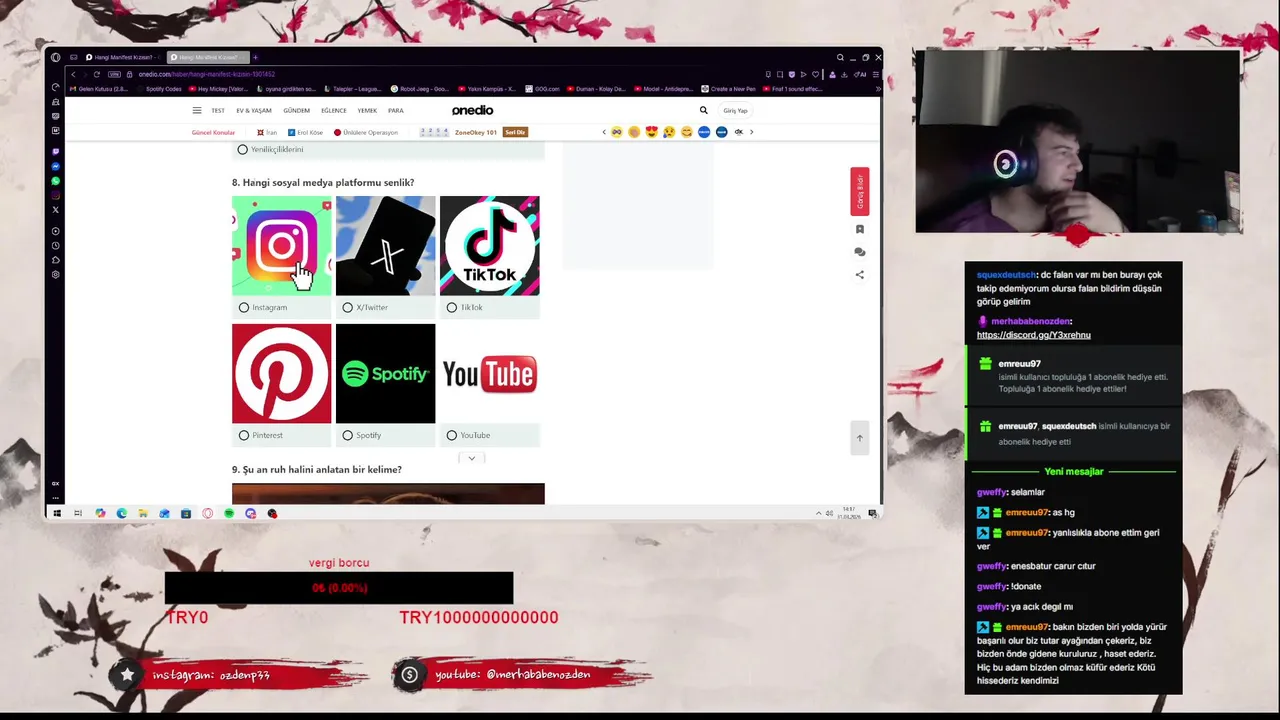This screenshot has width=1280, height=720.
Task: Click the Giriş Yap login button
Action: (x=736, y=110)
